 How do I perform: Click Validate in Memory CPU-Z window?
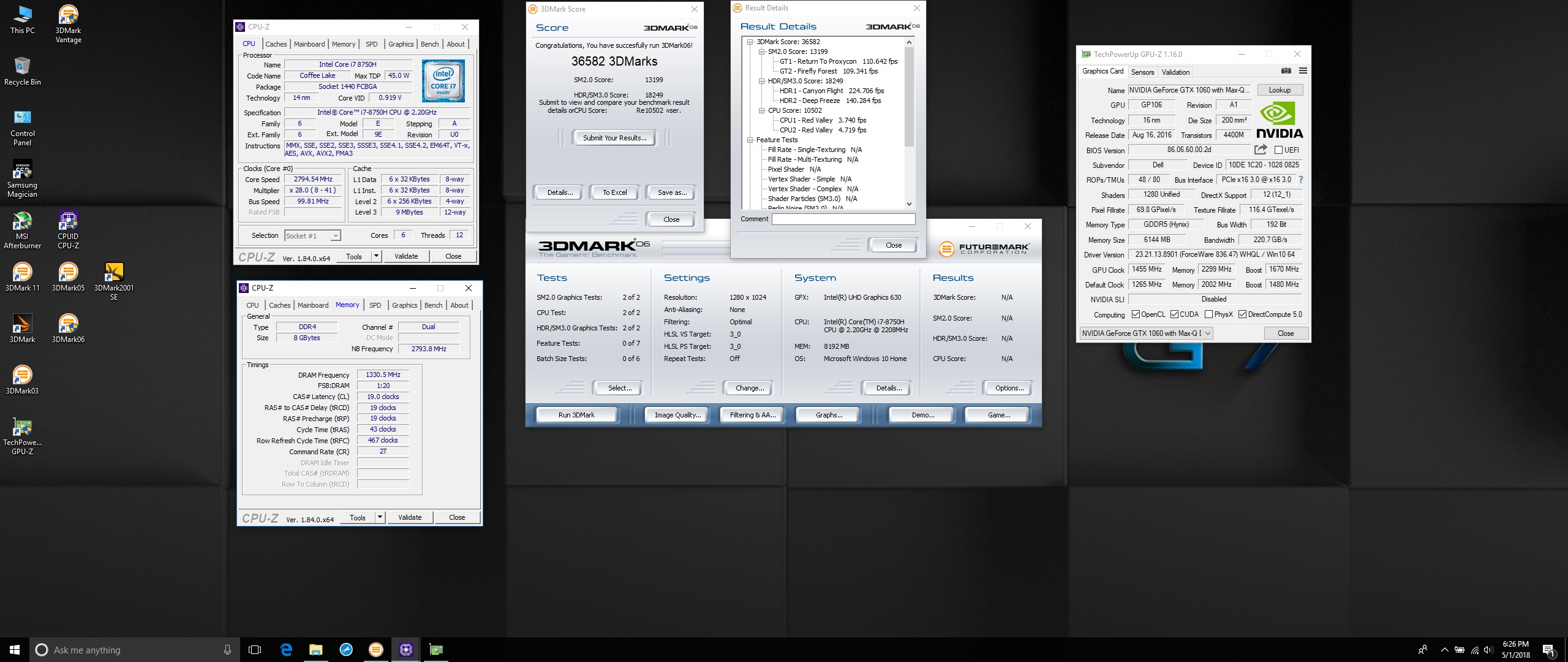410,517
